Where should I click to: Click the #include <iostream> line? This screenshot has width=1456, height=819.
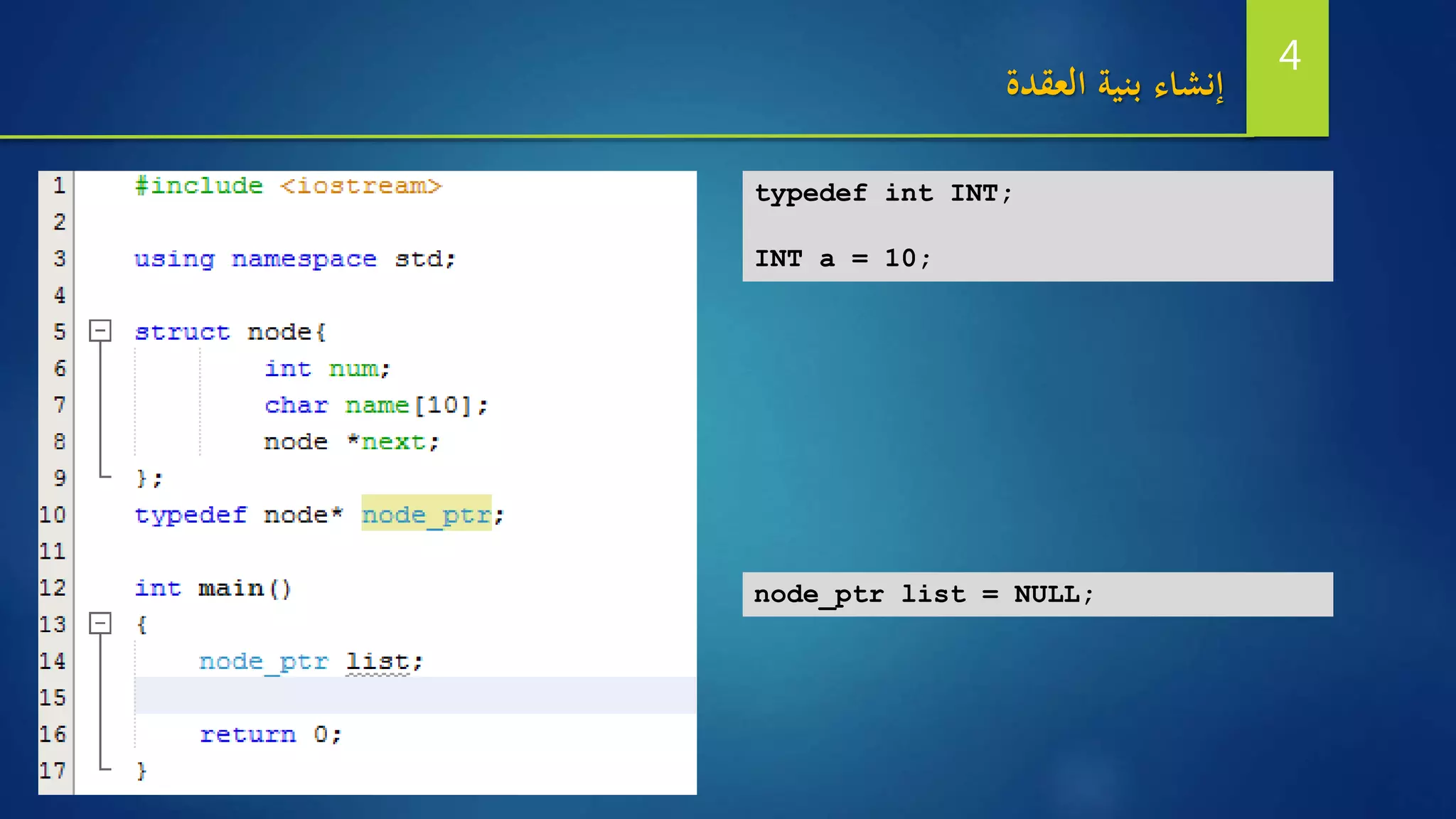pos(289,186)
